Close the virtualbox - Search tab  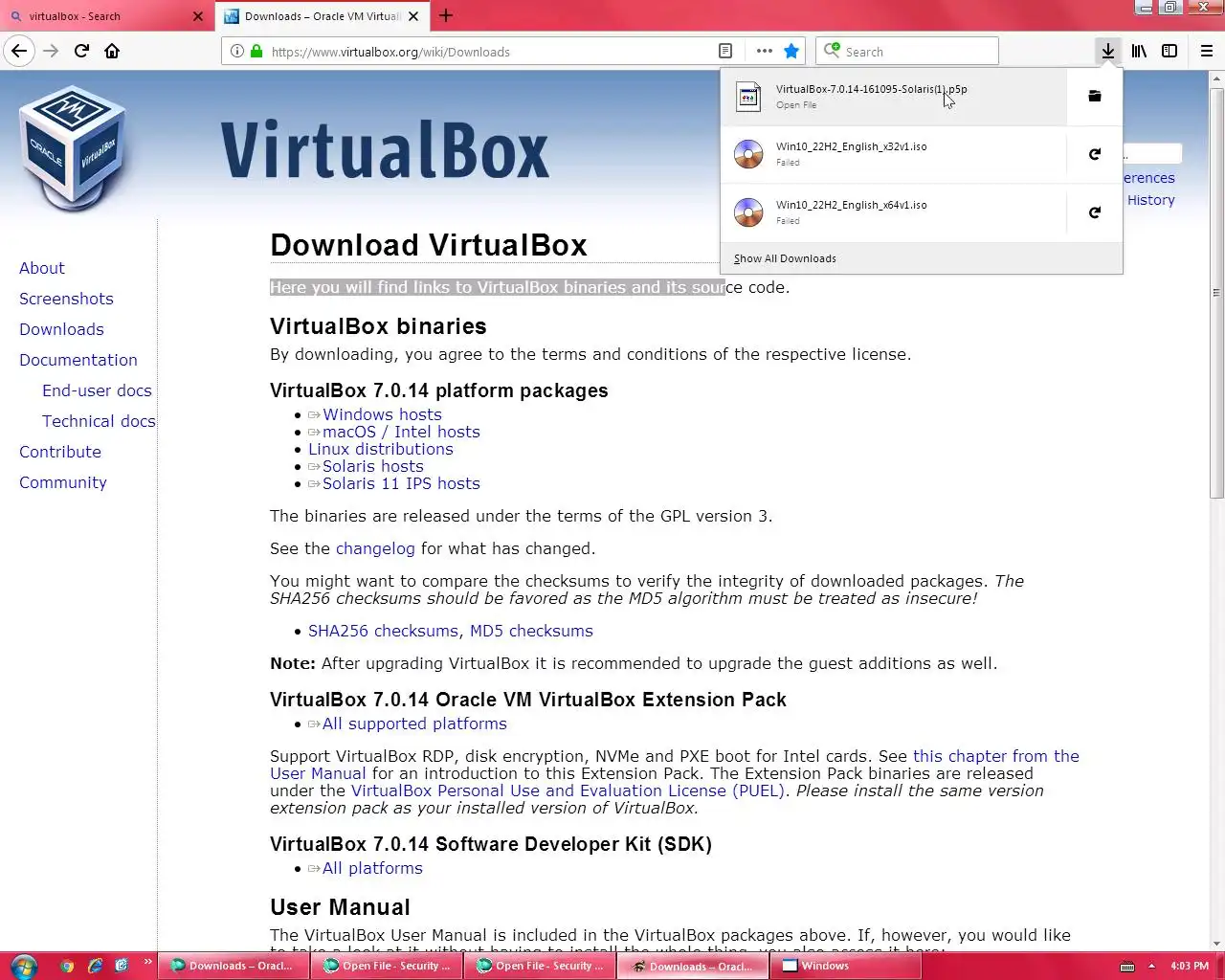tap(198, 16)
